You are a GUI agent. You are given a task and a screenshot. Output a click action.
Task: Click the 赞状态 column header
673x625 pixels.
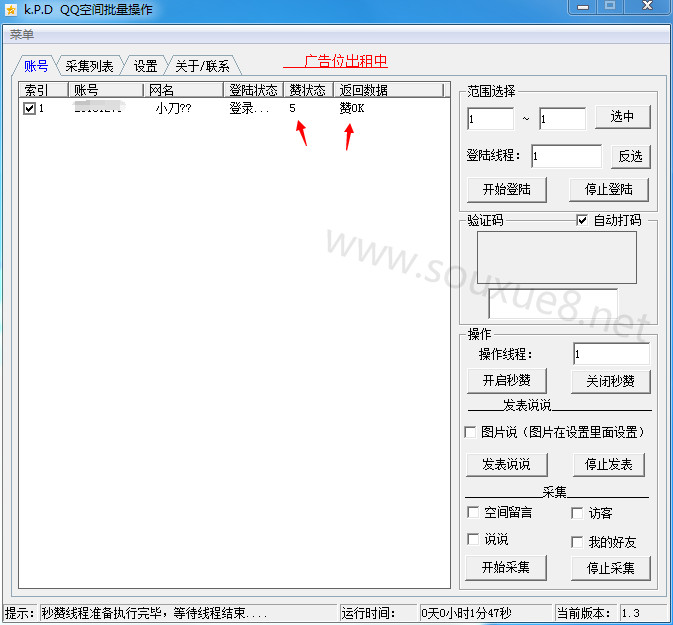coord(308,90)
